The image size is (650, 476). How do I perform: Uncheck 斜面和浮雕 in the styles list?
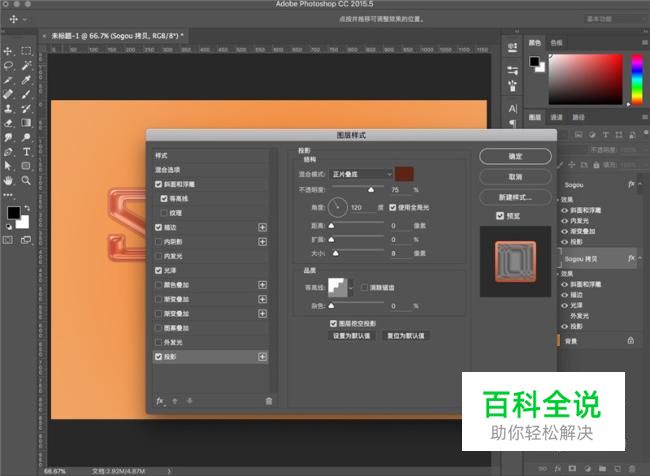point(158,184)
